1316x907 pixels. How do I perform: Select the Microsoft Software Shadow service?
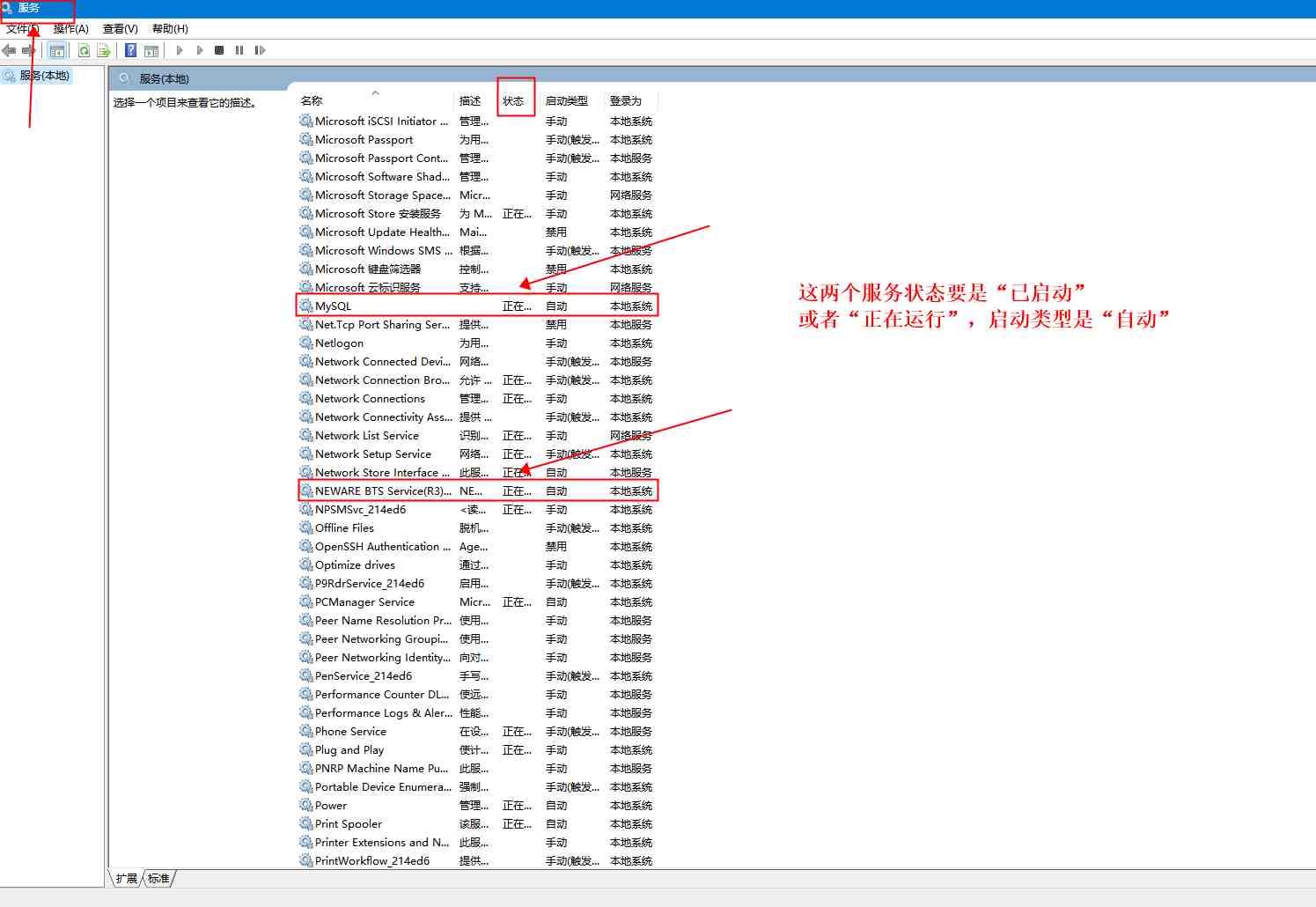(476, 176)
